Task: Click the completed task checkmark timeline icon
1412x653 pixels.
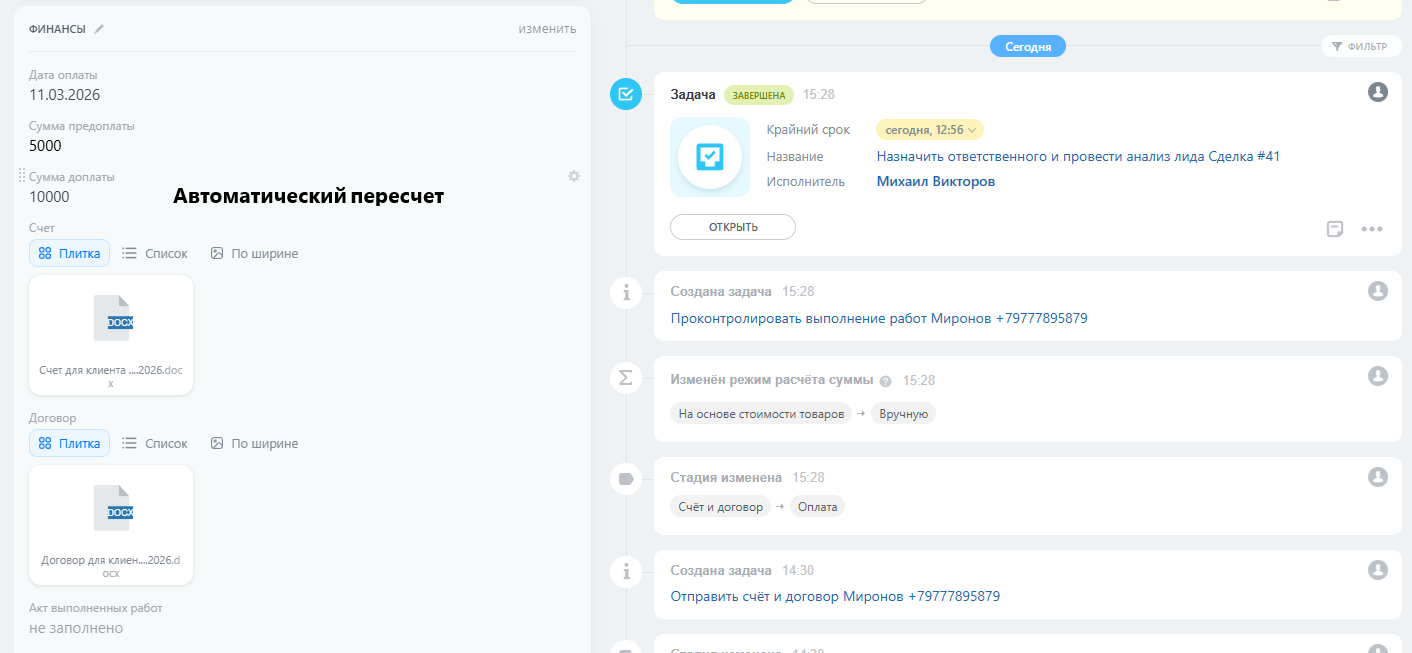Action: [626, 94]
